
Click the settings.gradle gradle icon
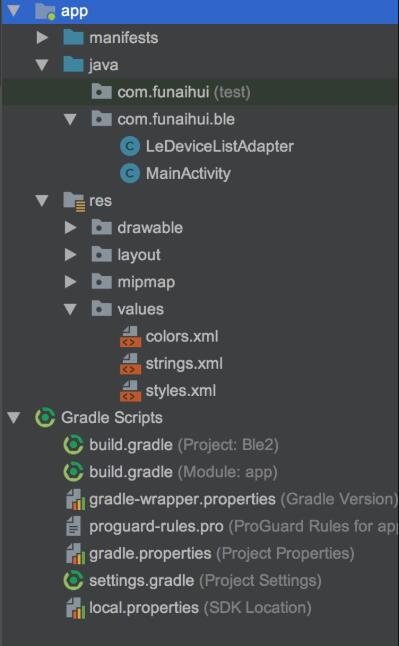(74, 581)
